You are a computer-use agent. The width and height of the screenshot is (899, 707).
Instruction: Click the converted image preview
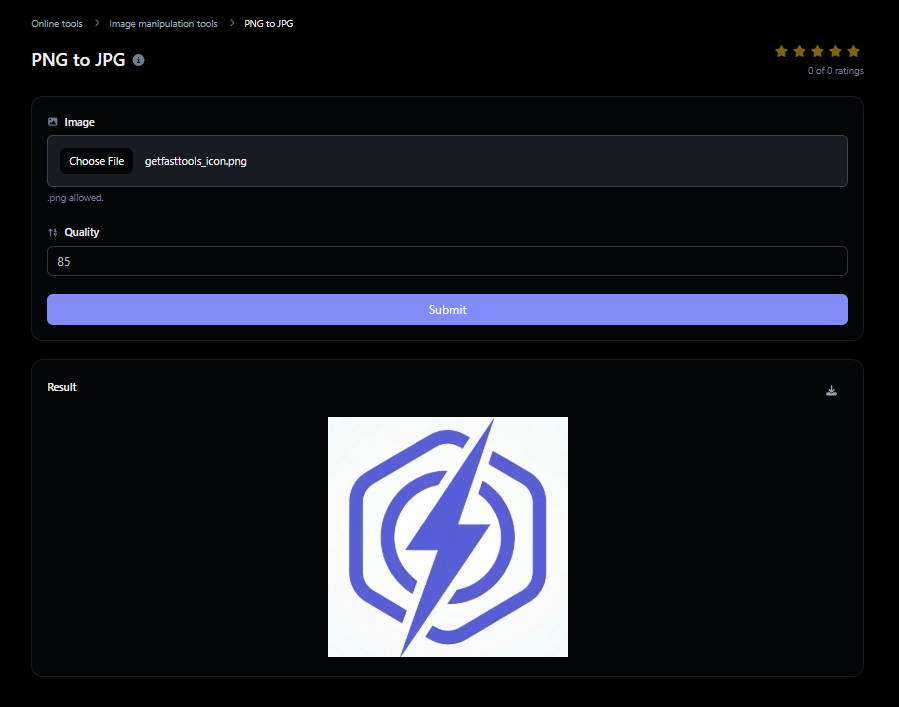pos(447,537)
